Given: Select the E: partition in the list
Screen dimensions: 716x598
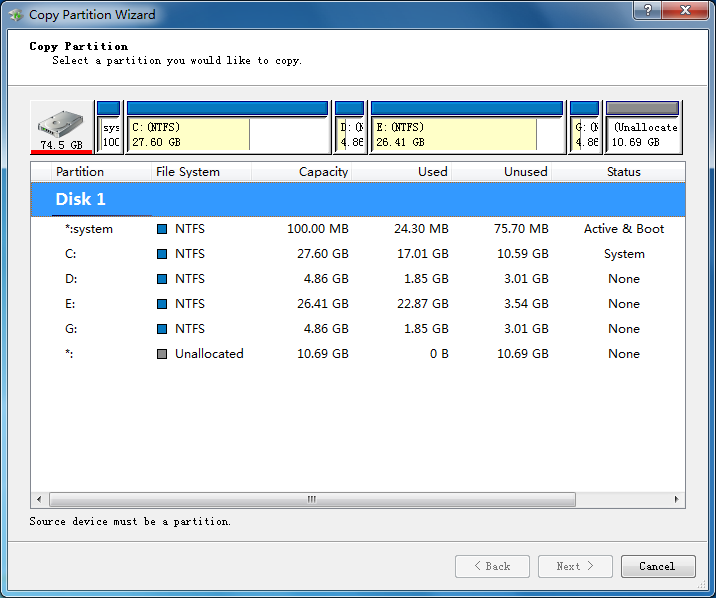Looking at the screenshot, I should tap(358, 304).
